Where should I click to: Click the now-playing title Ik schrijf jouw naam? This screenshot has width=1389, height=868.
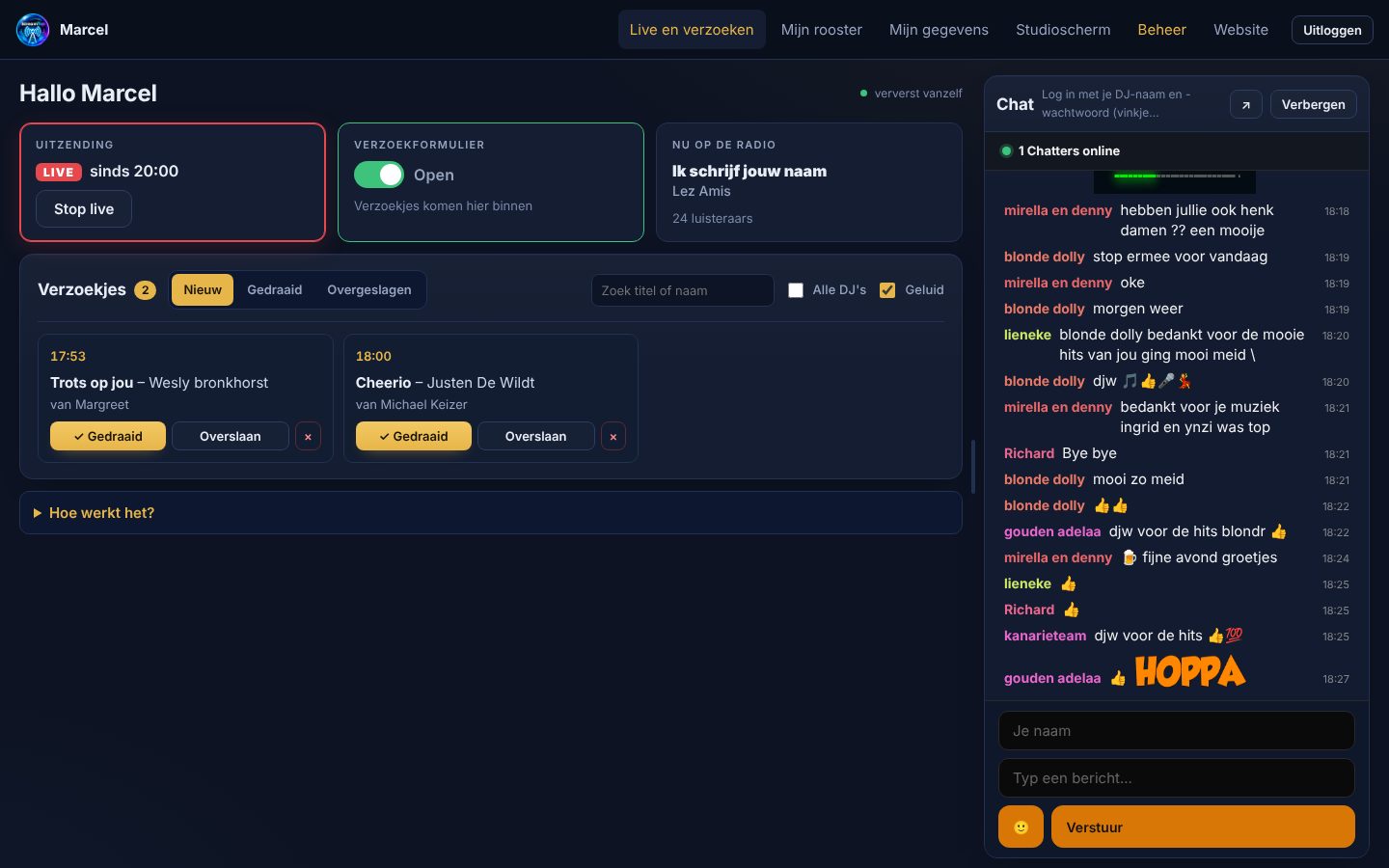pyautogui.click(x=749, y=171)
